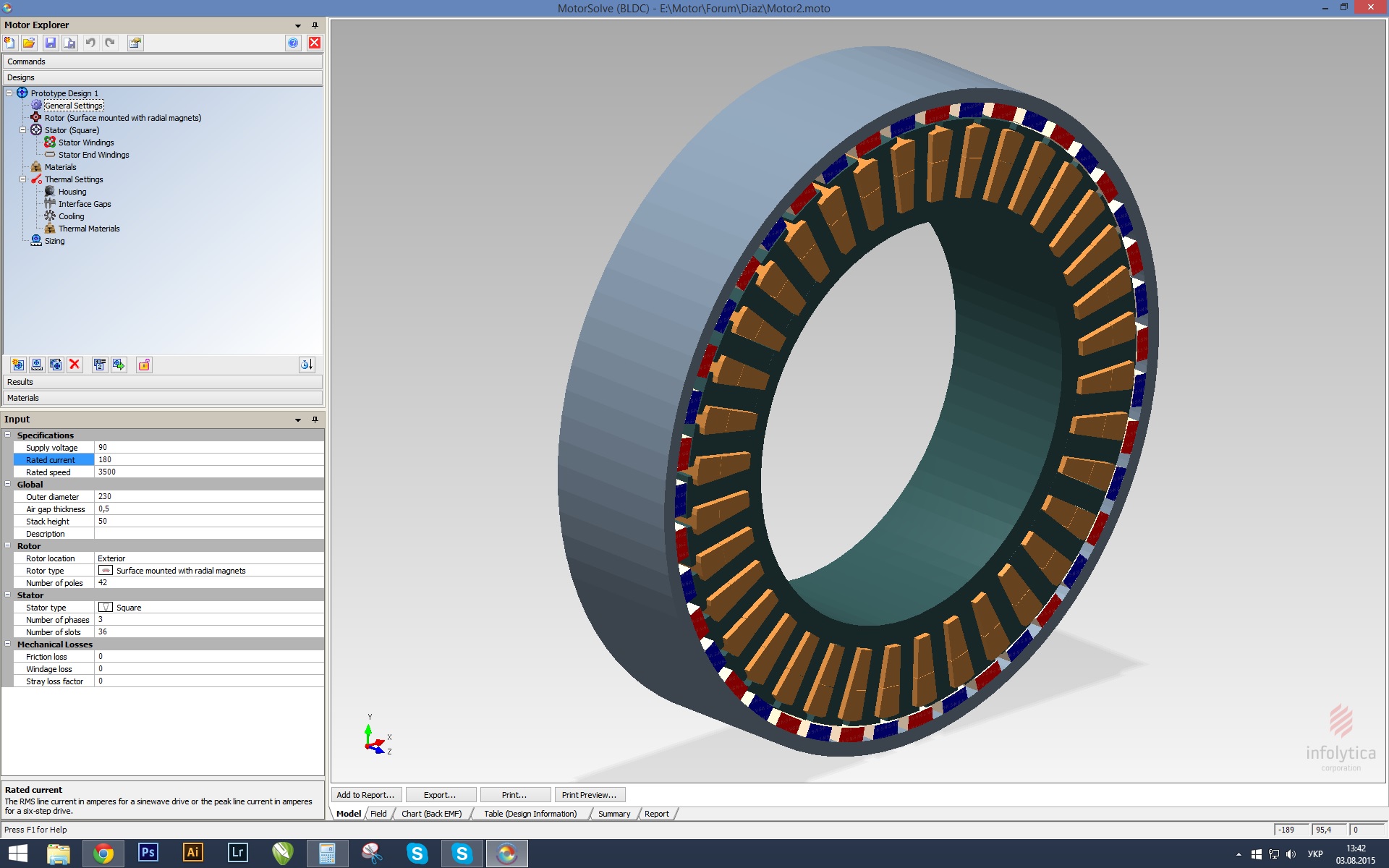Viewport: 1389px width, 868px height.
Task: Click the Rated speed value field
Action: [x=208, y=472]
